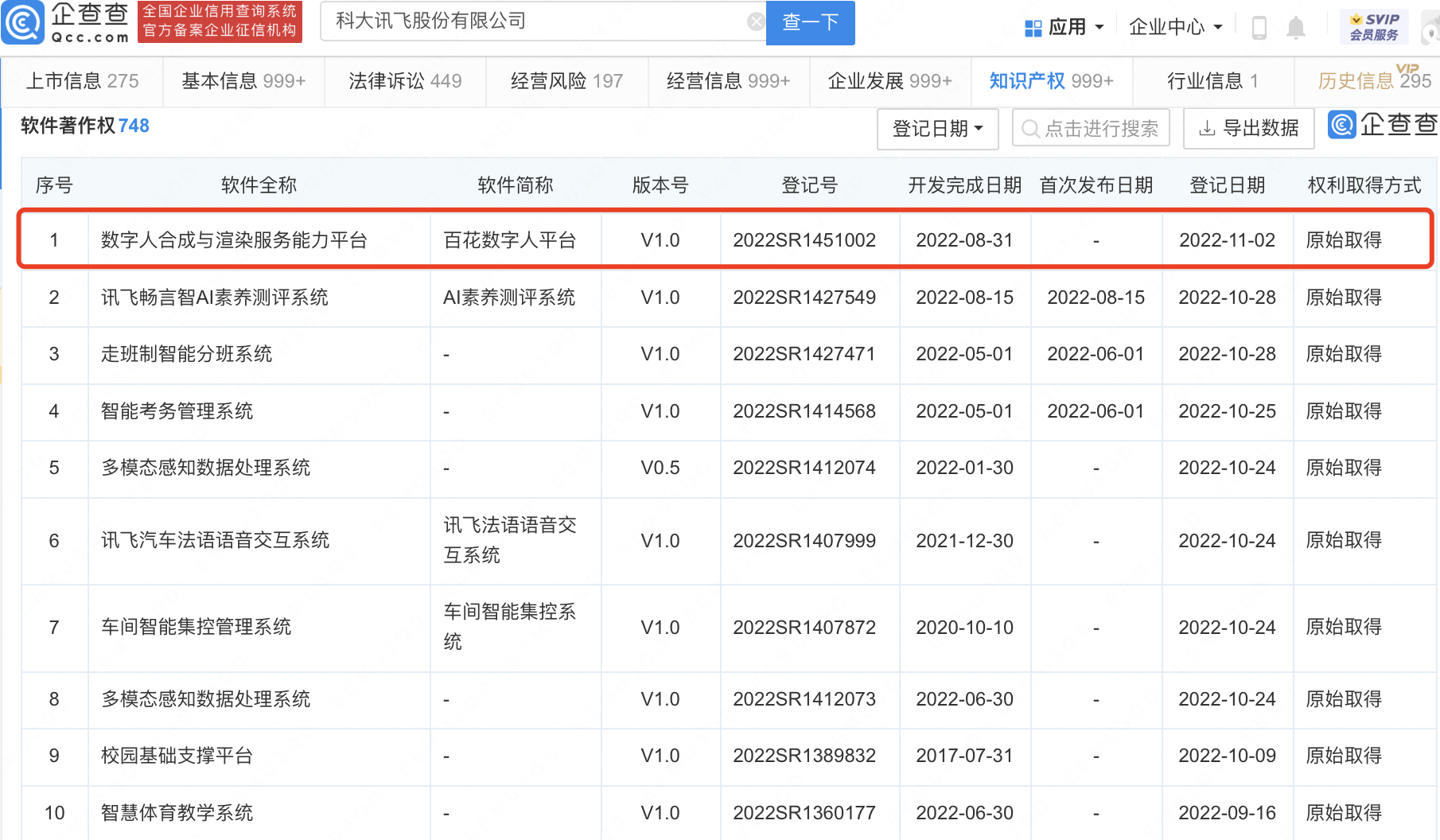Screen dimensions: 1440x840
Task: Click registration number 2022SR1427549
Action: pyautogui.click(x=804, y=297)
